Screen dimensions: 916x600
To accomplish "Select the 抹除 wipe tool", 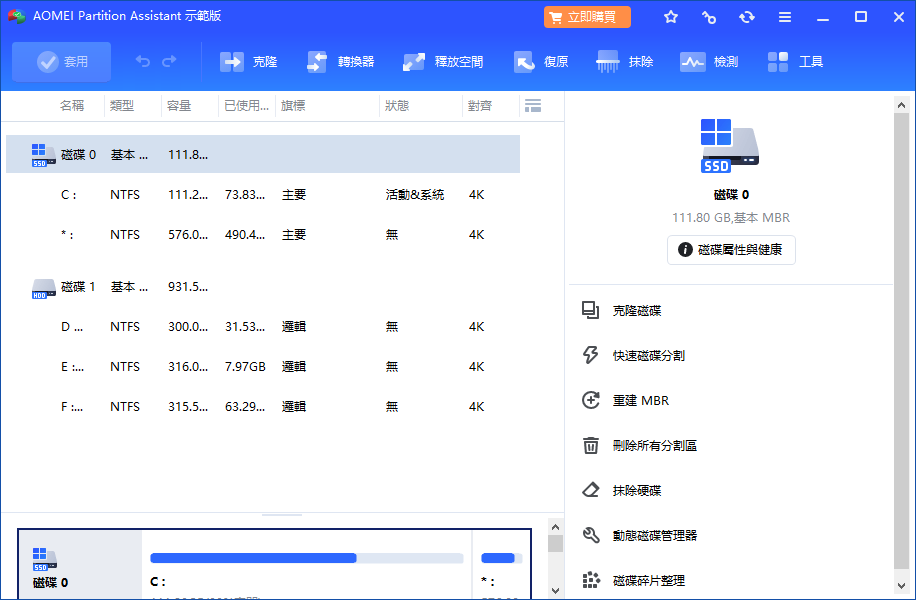I will pyautogui.click(x=625, y=62).
